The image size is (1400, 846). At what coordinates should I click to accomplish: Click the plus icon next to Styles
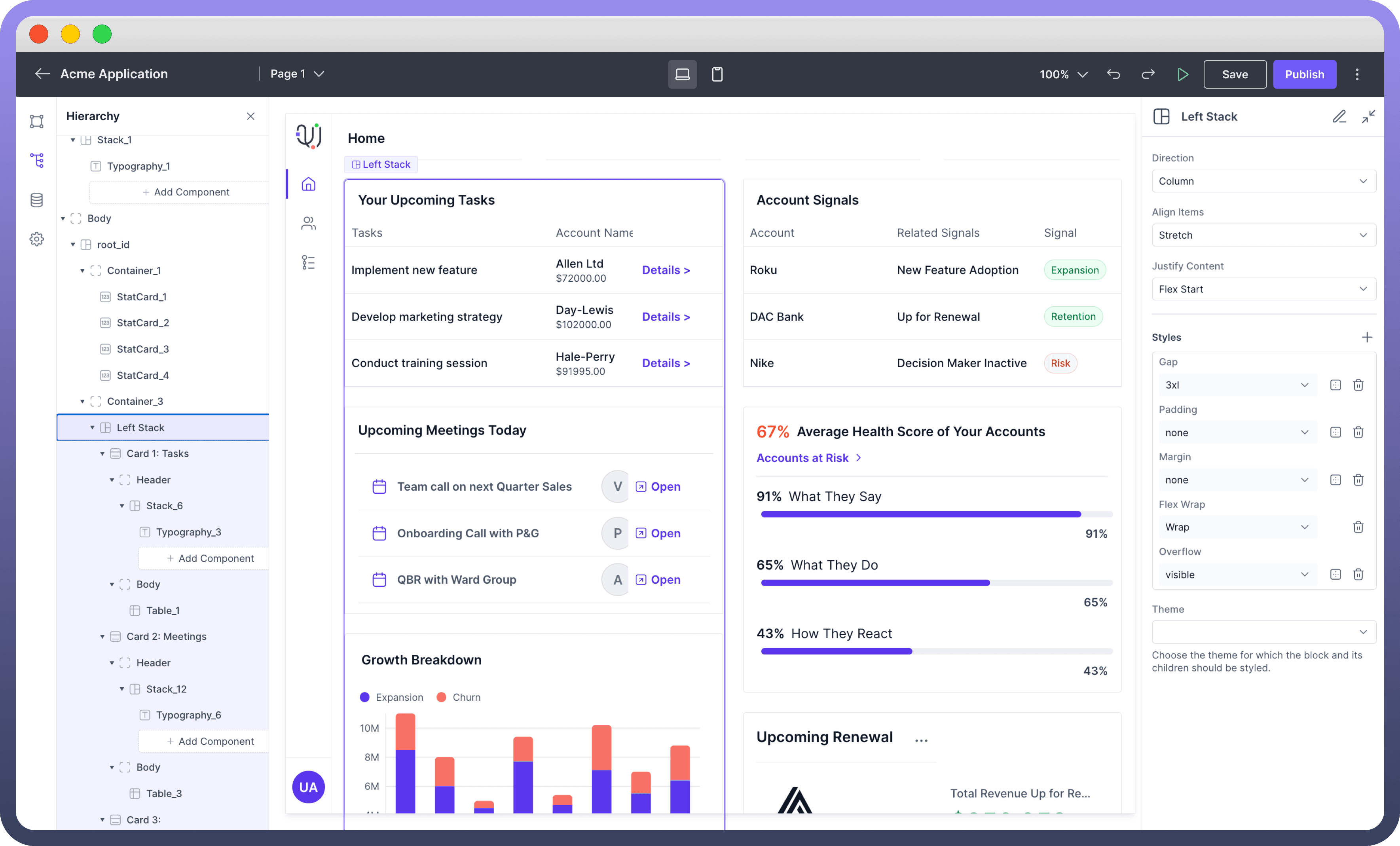pos(1366,338)
